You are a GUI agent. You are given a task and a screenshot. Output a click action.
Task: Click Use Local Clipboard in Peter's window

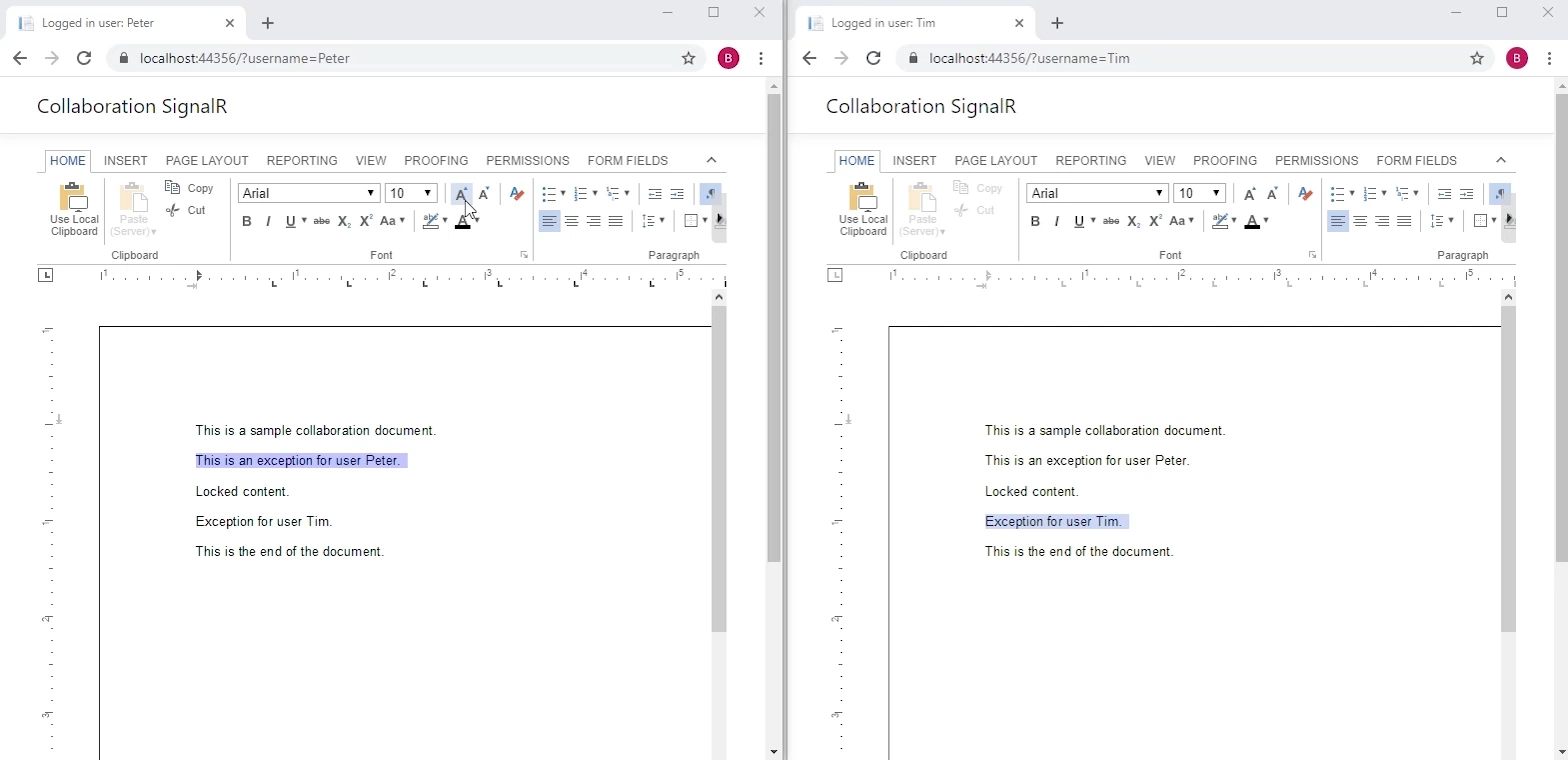pyautogui.click(x=74, y=210)
